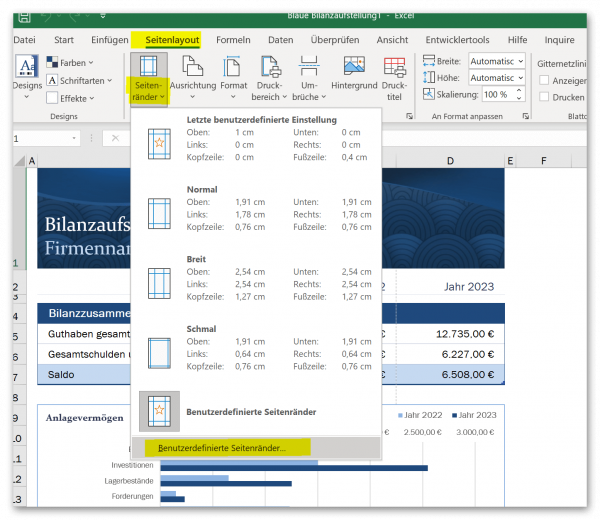Click the Höhe height icon
Viewport: 600px width, 520px height.
tap(429, 77)
